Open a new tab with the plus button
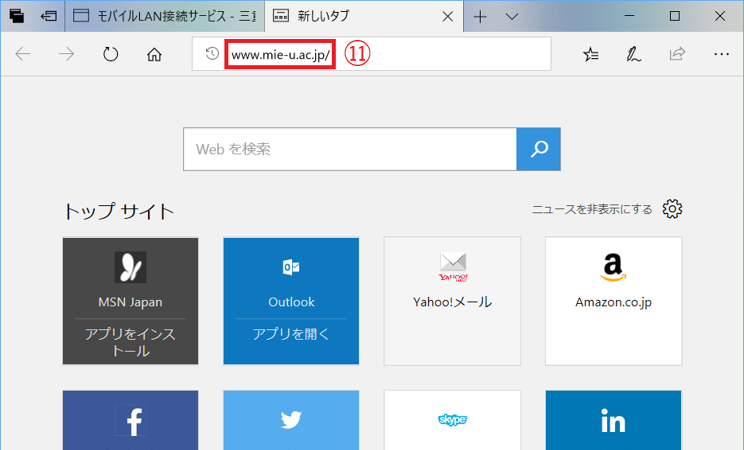This screenshot has width=744, height=450. coord(480,17)
